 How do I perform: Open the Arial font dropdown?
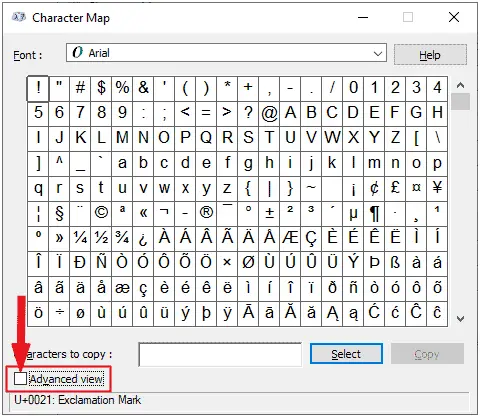226,53
